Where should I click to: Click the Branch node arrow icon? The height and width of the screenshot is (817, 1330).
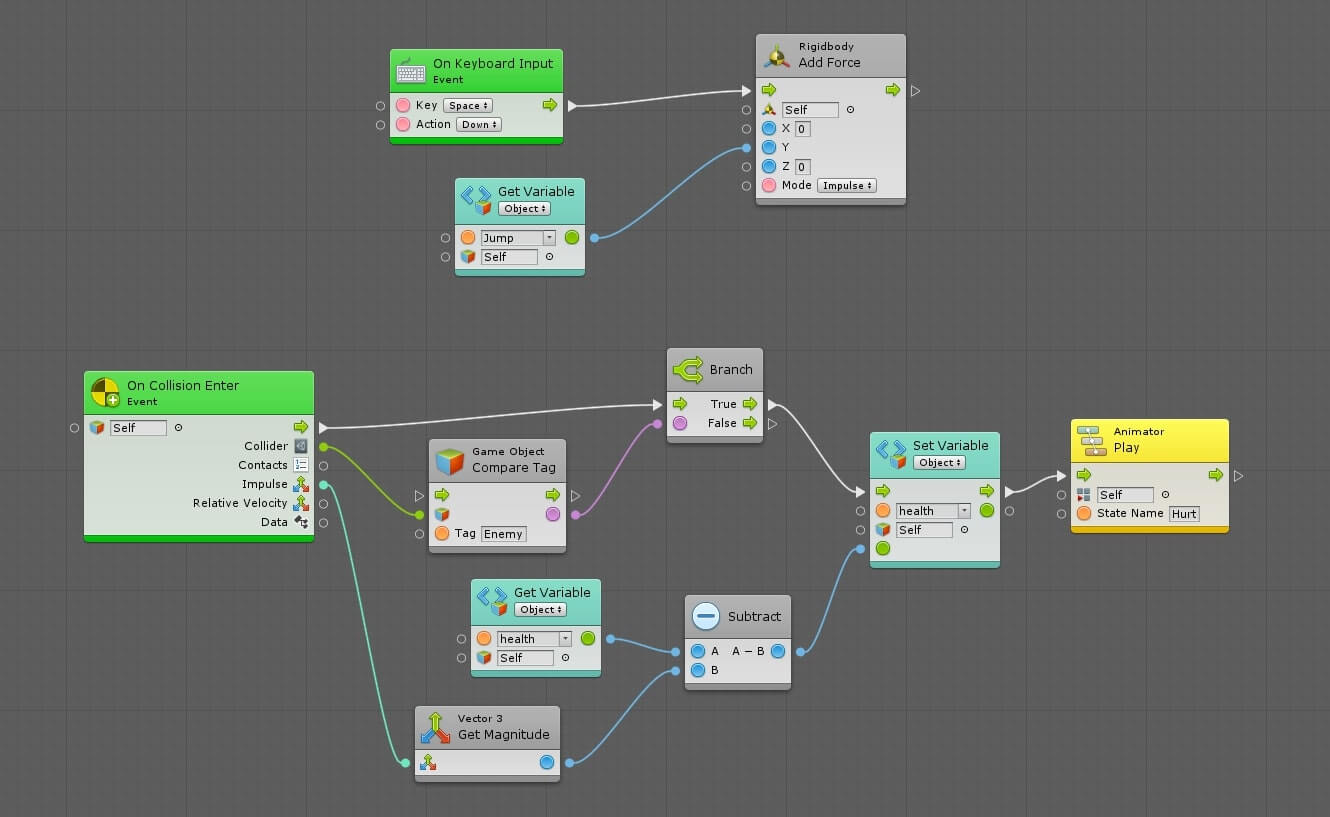click(x=688, y=370)
